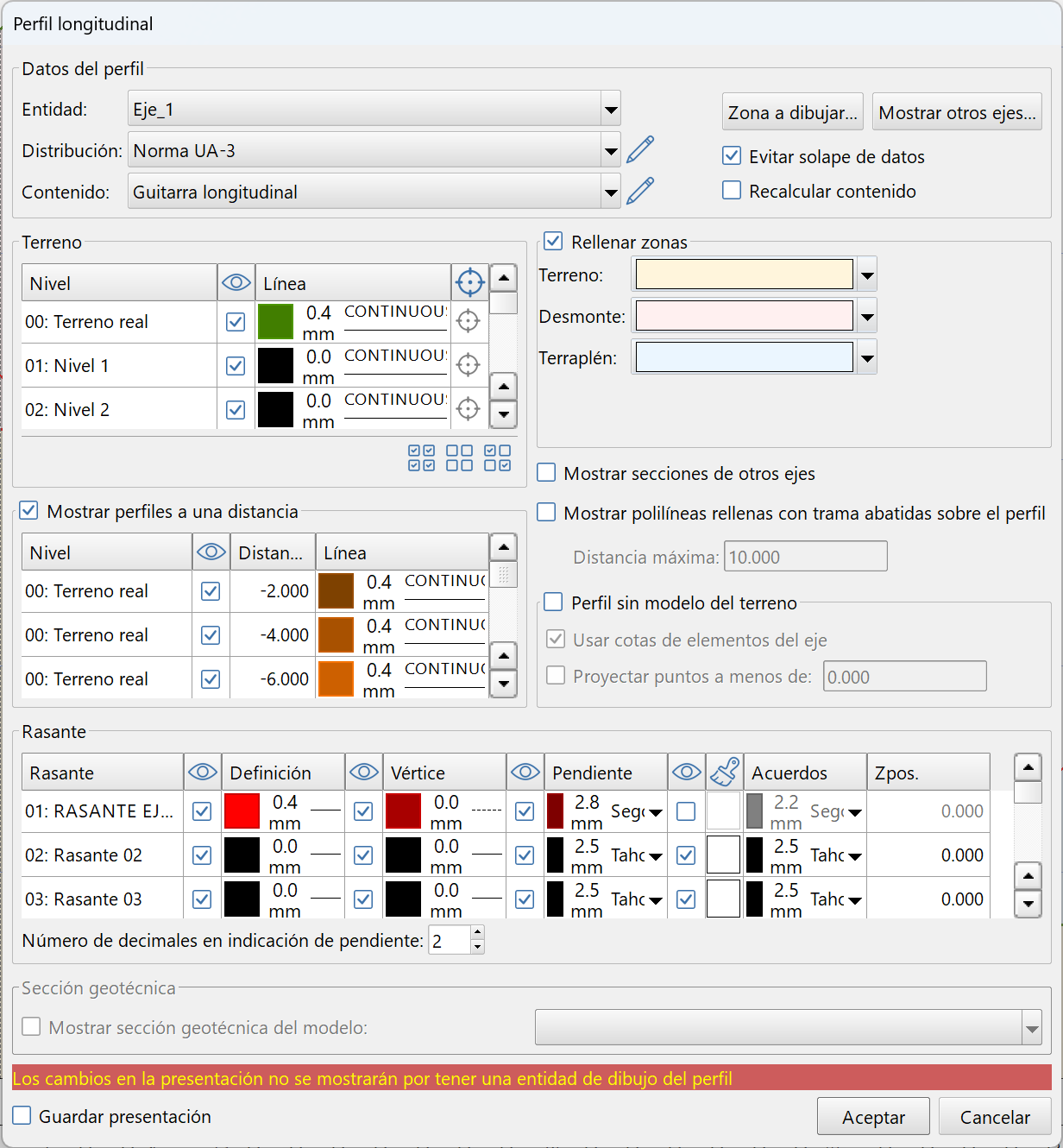Screen dimensions: 1063x1148
Task: Click the pencil icon next to Distribución
Action: 639,150
